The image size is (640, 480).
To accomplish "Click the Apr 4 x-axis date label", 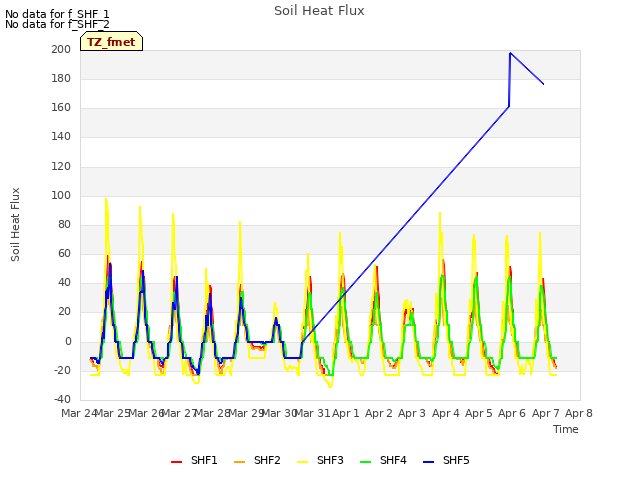I will click(446, 413).
